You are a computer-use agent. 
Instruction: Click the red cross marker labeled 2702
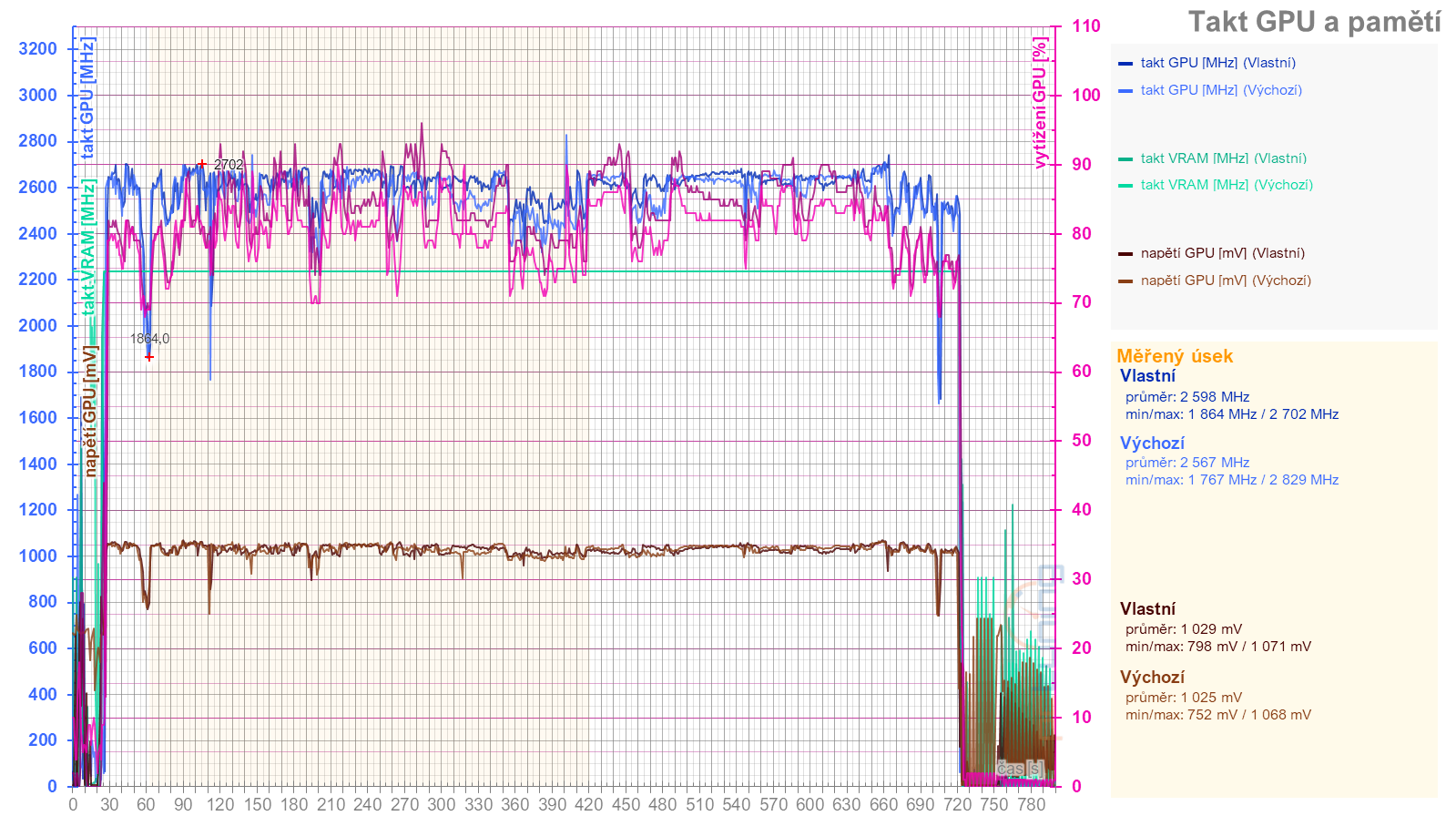[x=202, y=165]
